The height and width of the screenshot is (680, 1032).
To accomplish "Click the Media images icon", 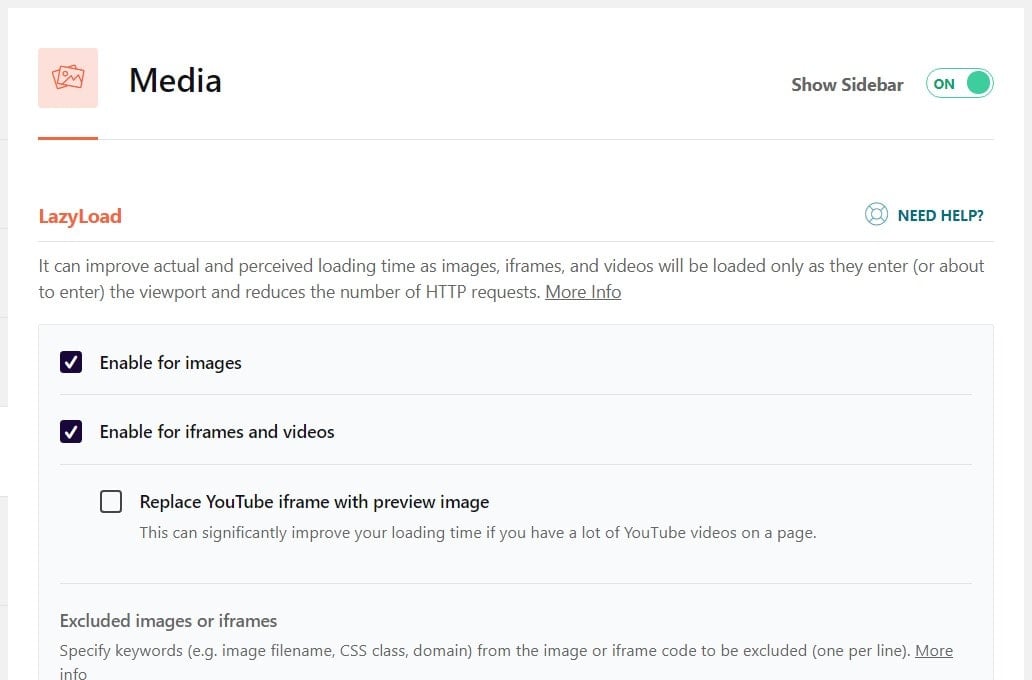I will tap(68, 78).
